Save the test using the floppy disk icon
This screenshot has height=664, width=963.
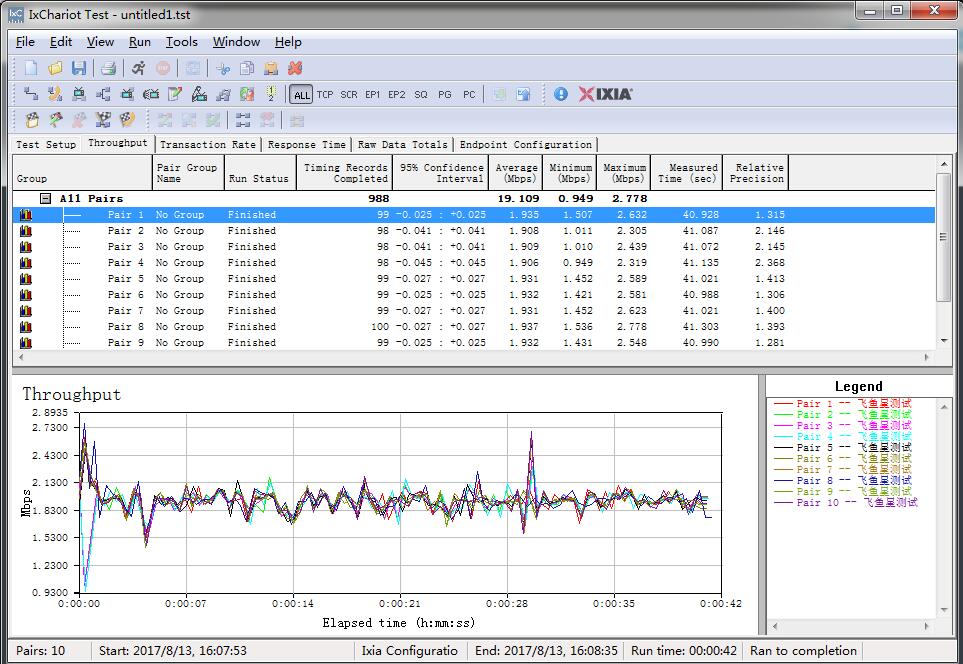[79, 68]
